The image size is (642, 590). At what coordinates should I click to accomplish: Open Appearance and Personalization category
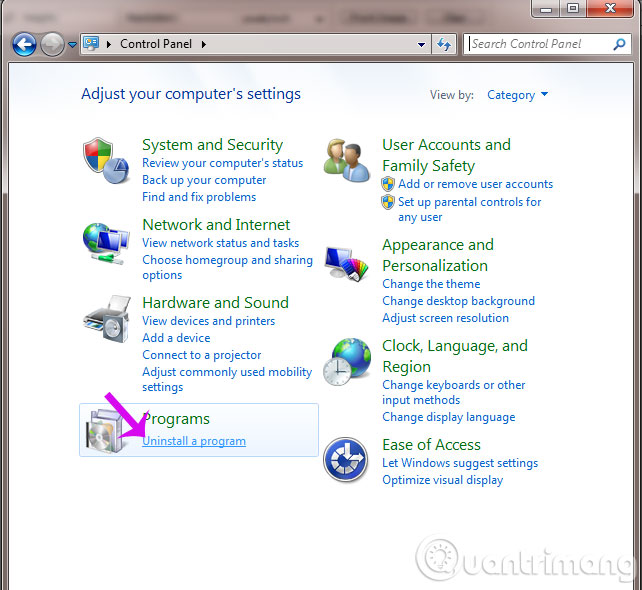(438, 255)
